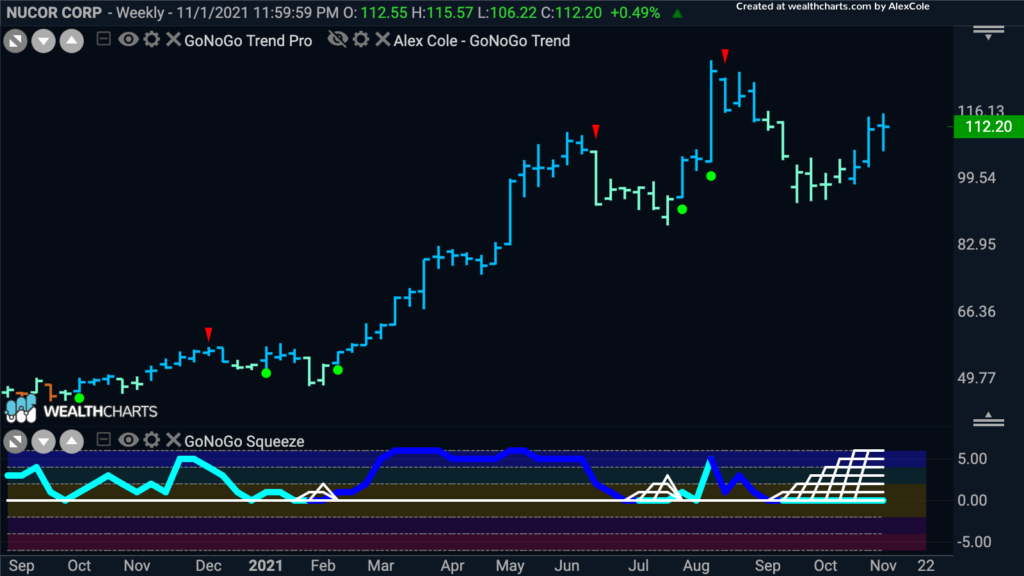Toggle visibility of GoNoGo Trend Pro
Image resolution: width=1024 pixels, height=576 pixels.
click(x=128, y=39)
